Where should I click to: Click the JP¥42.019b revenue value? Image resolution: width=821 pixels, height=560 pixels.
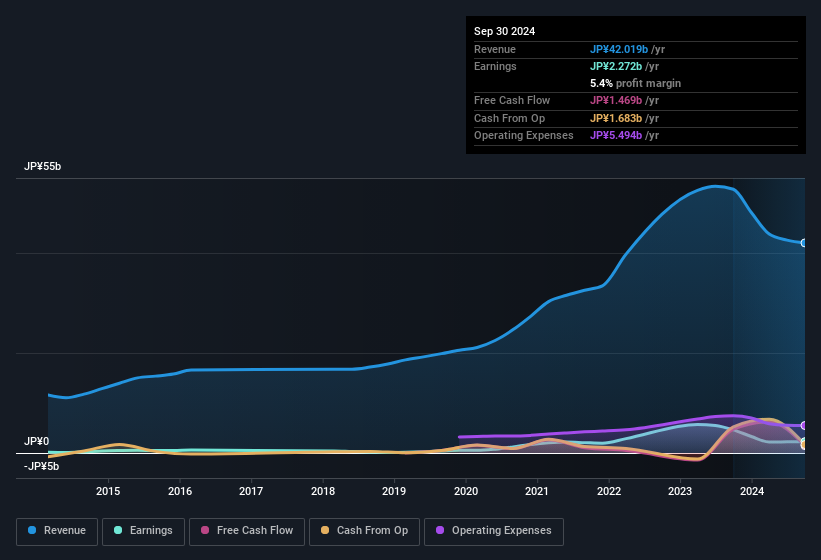619,49
